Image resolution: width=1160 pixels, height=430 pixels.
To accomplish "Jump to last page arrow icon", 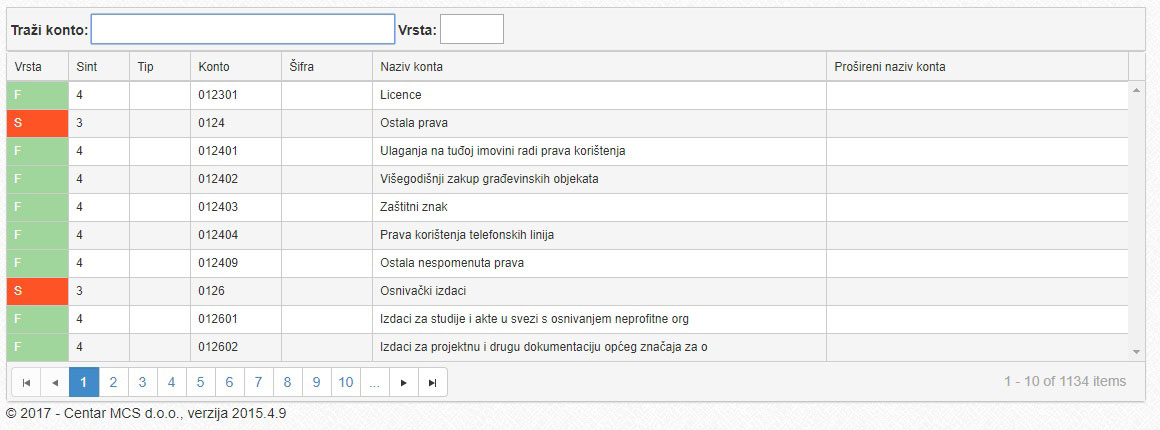I will click(433, 383).
